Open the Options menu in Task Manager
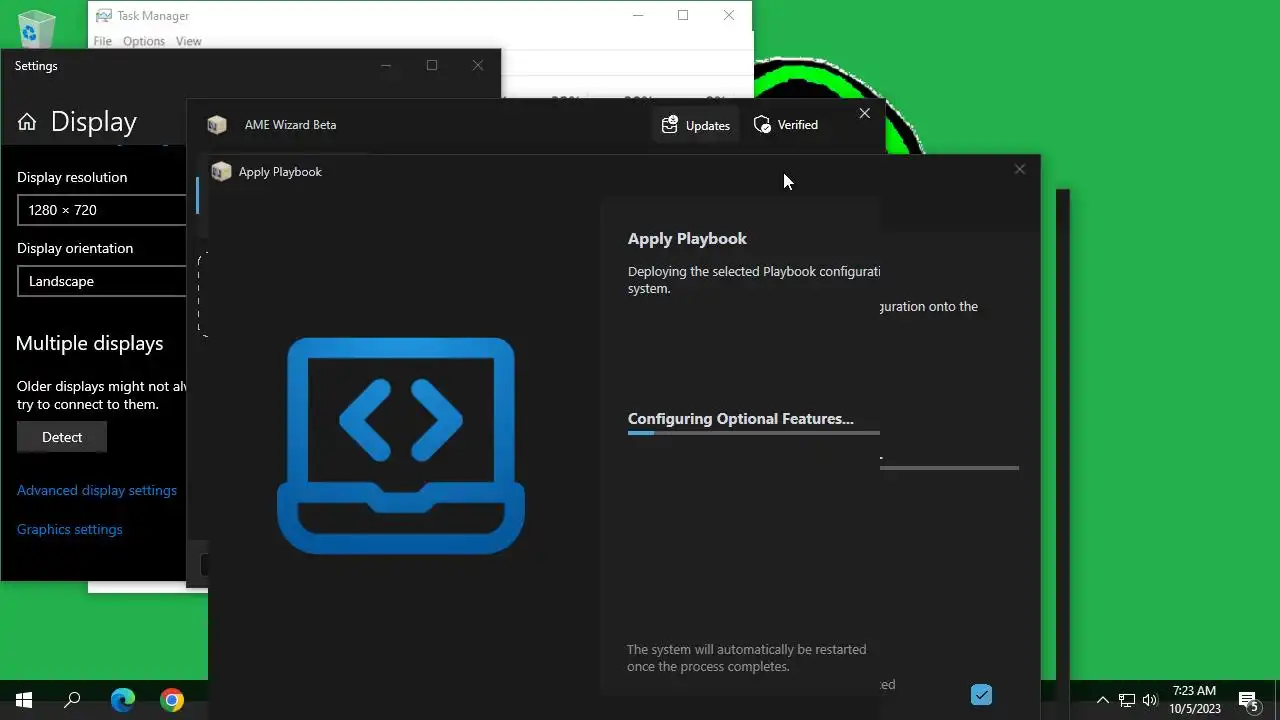Image resolution: width=1280 pixels, height=720 pixels. point(144,41)
